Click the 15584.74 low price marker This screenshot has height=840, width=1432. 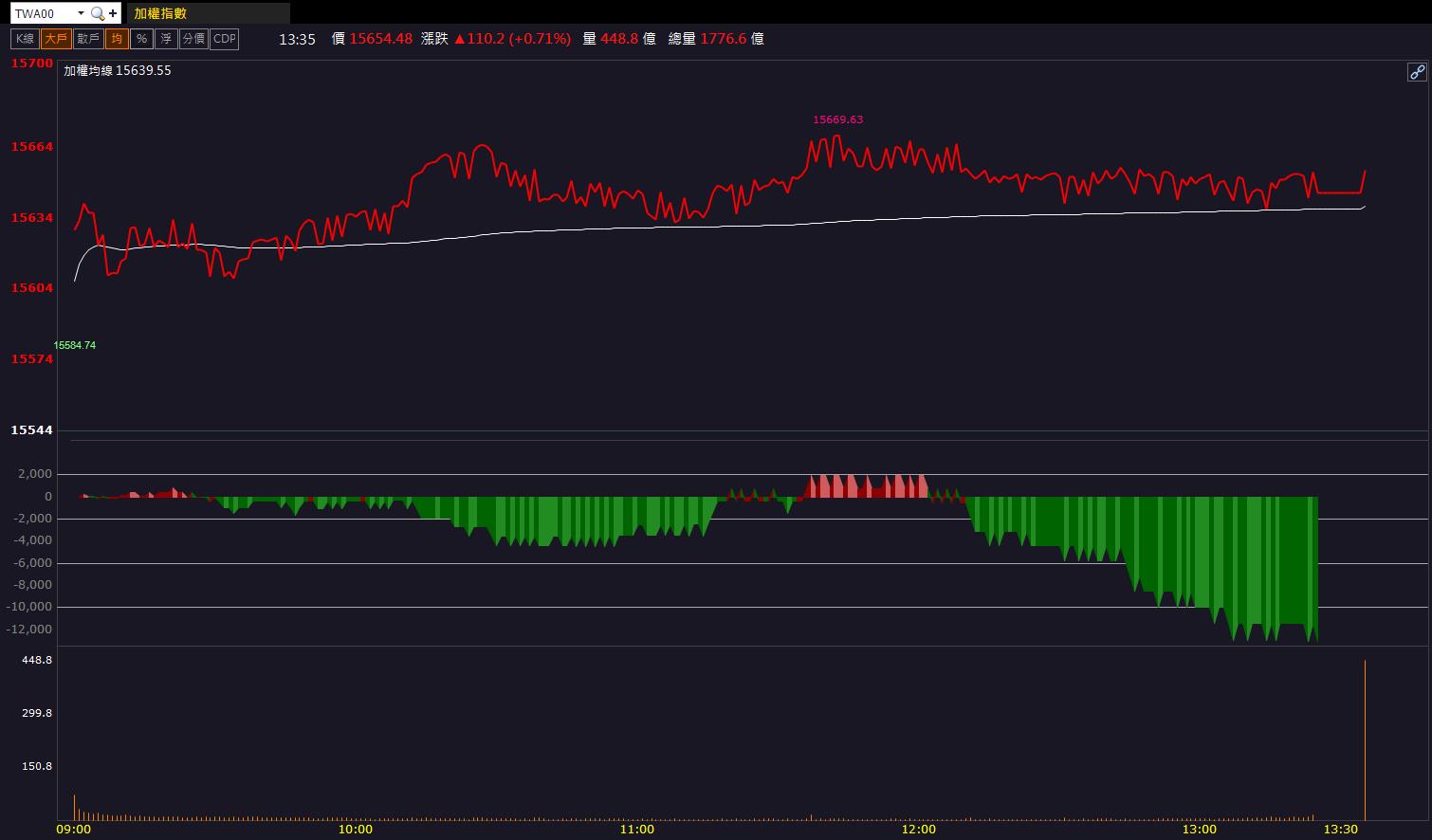click(x=75, y=345)
